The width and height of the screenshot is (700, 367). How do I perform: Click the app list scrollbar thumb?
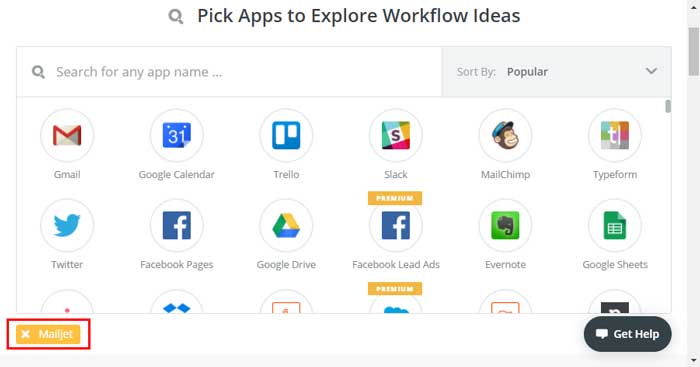coord(668,106)
